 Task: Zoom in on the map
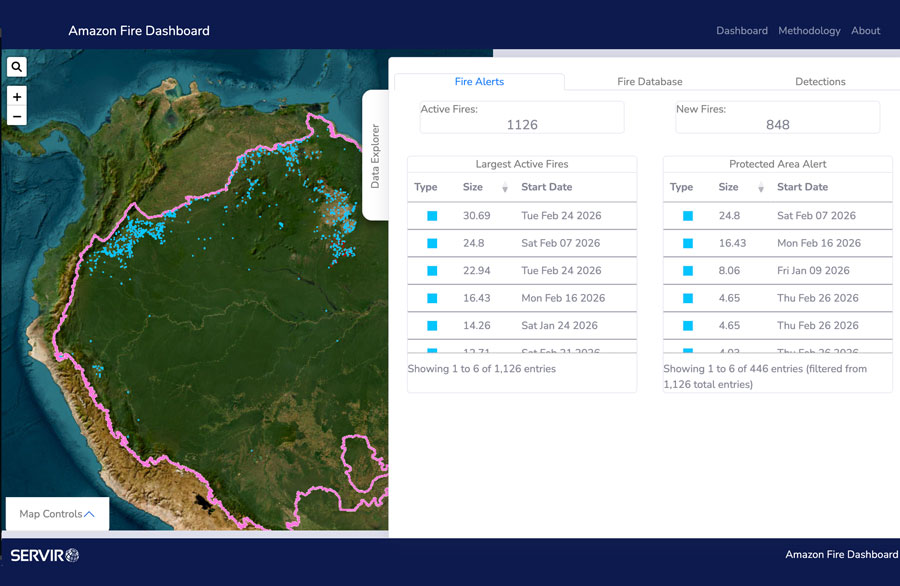pyautogui.click(x=16, y=97)
